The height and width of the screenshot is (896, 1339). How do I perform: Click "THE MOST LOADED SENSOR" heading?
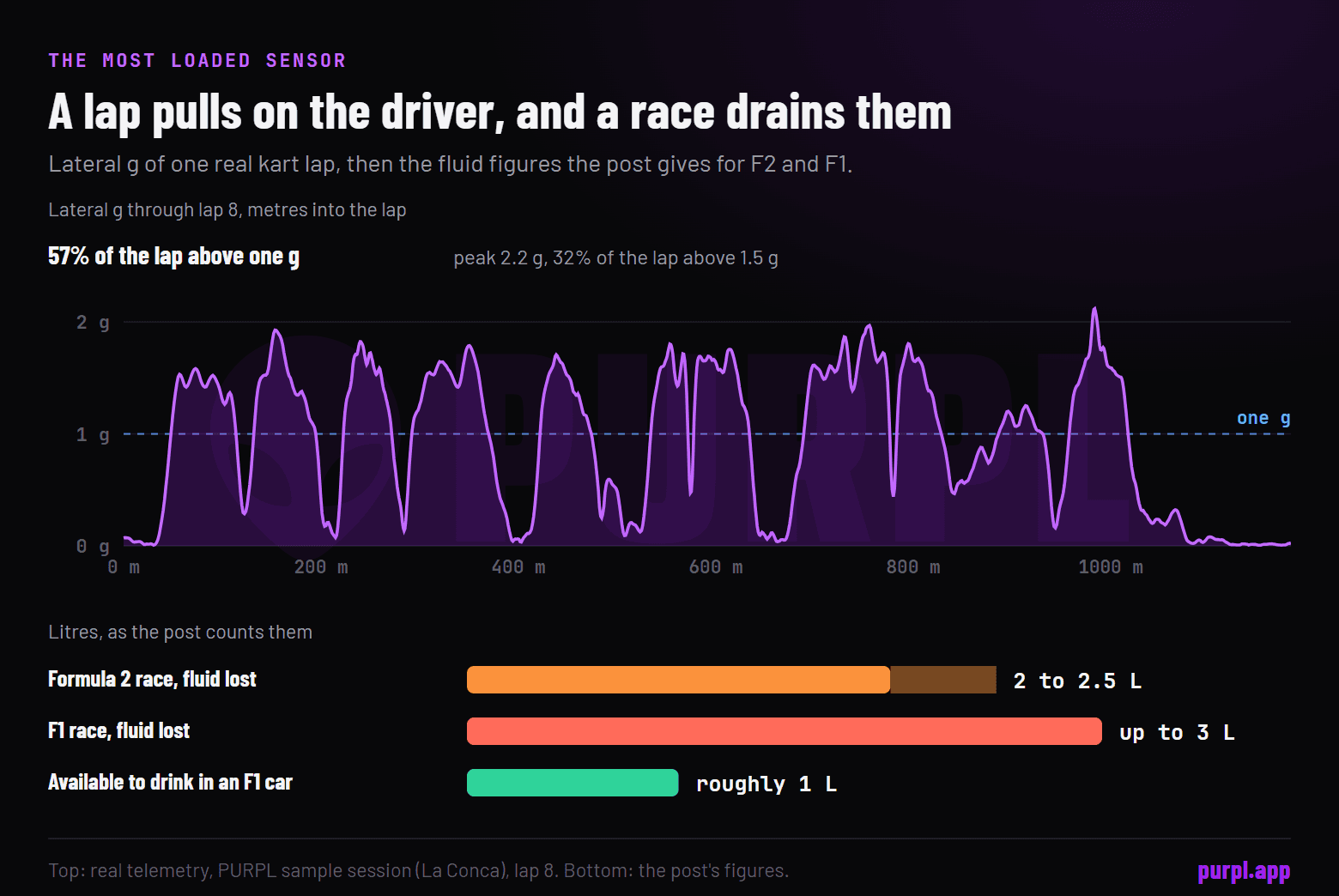click(x=197, y=60)
